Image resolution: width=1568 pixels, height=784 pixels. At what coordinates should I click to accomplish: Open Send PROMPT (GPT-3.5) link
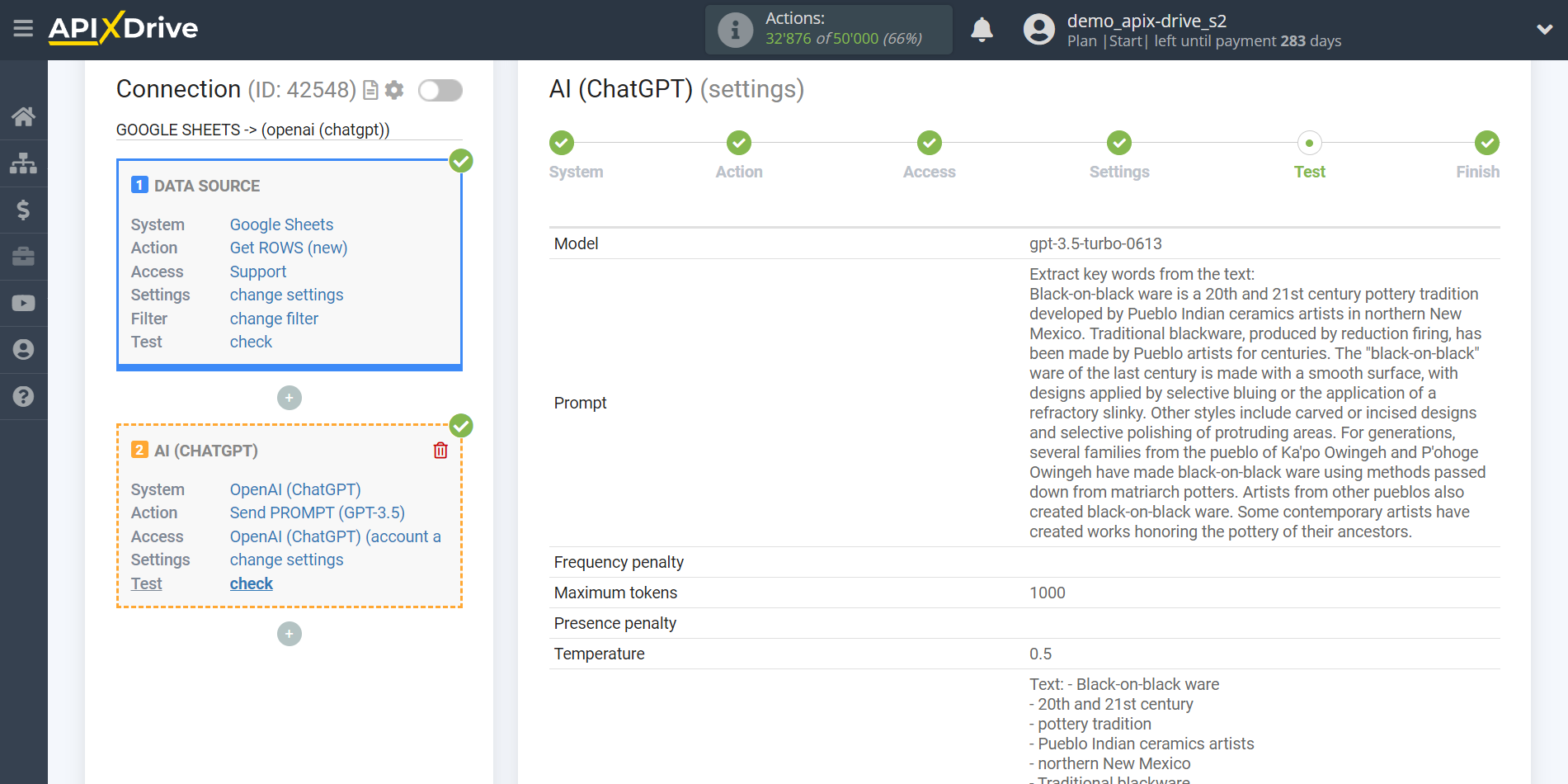(318, 512)
